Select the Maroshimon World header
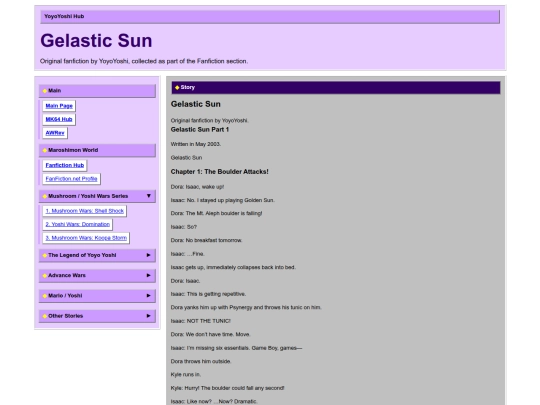 (97, 150)
